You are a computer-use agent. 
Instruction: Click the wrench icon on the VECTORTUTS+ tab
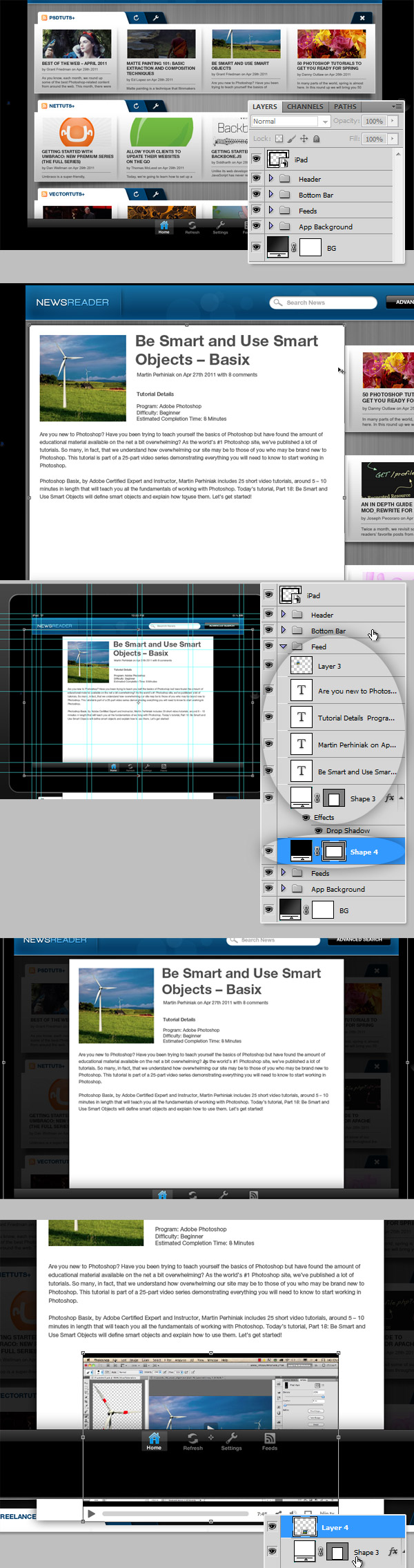click(x=155, y=194)
